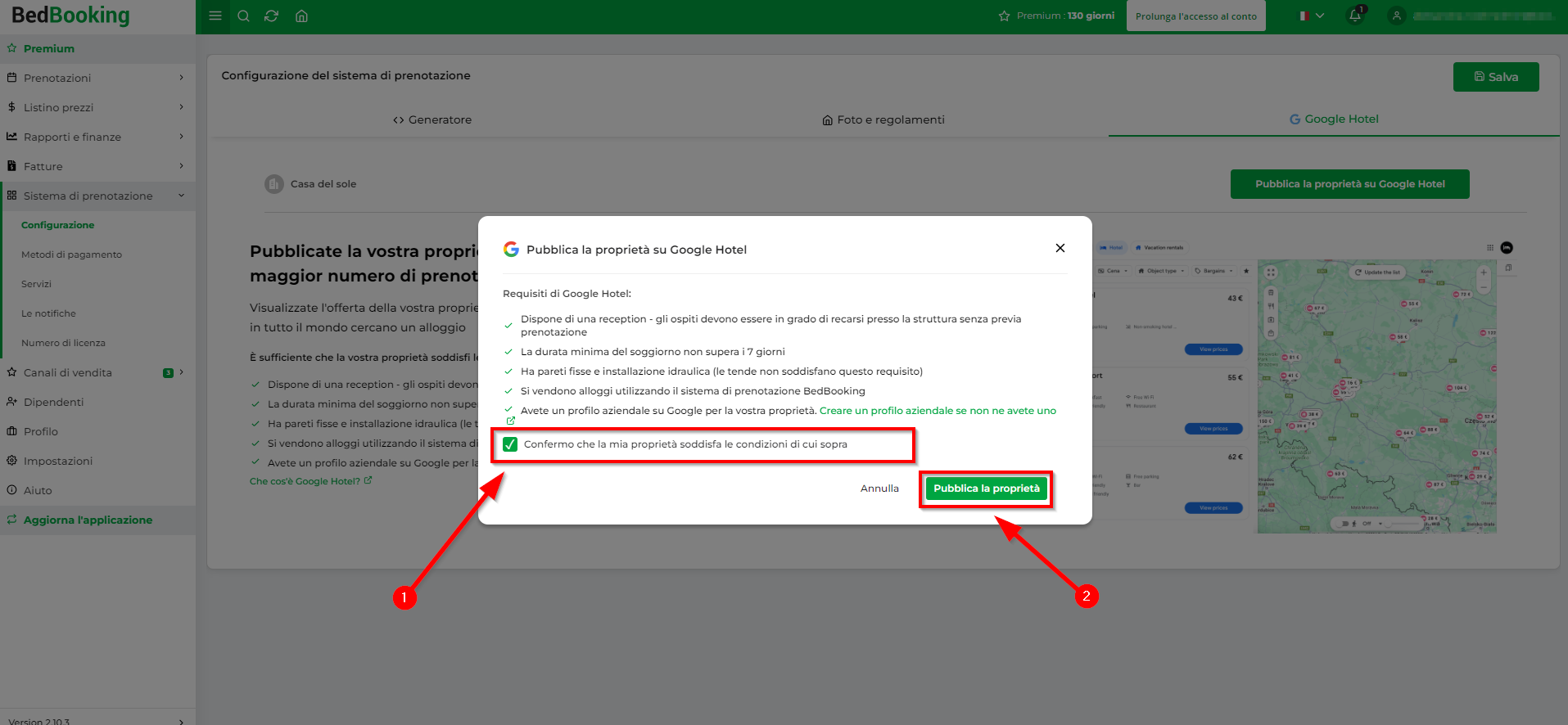Open Numero di licenza submenu item
Screen dimensions: 1568x725
63,343
